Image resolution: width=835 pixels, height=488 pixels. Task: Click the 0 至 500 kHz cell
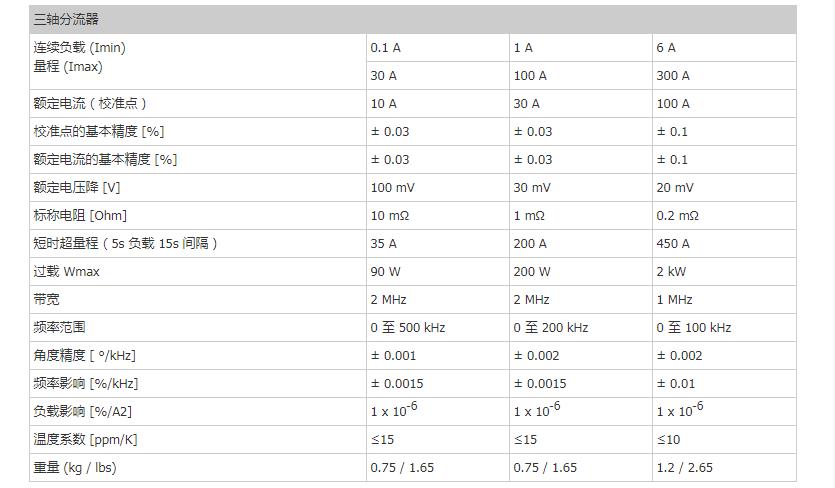click(408, 327)
